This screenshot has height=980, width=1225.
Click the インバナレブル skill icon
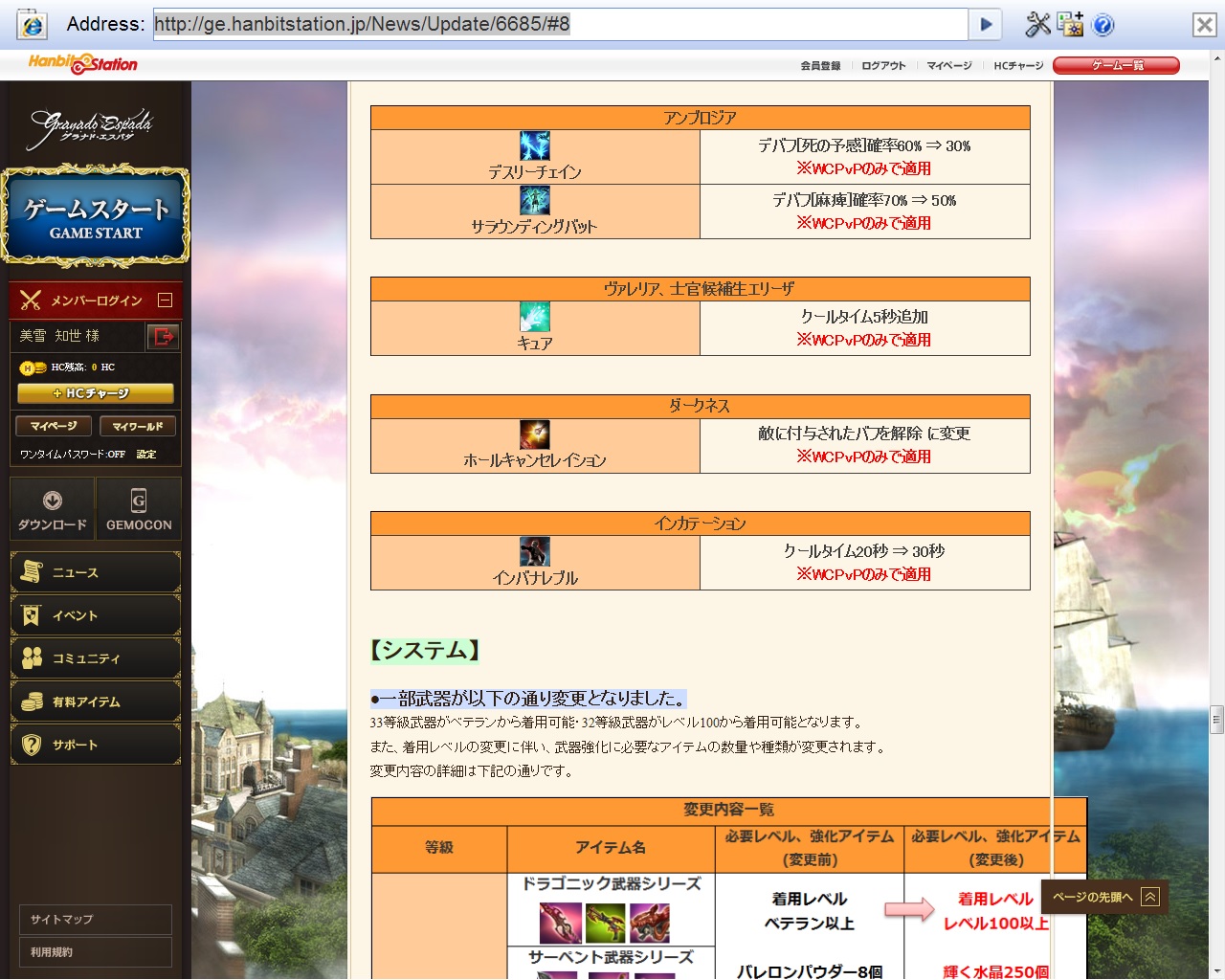[534, 552]
